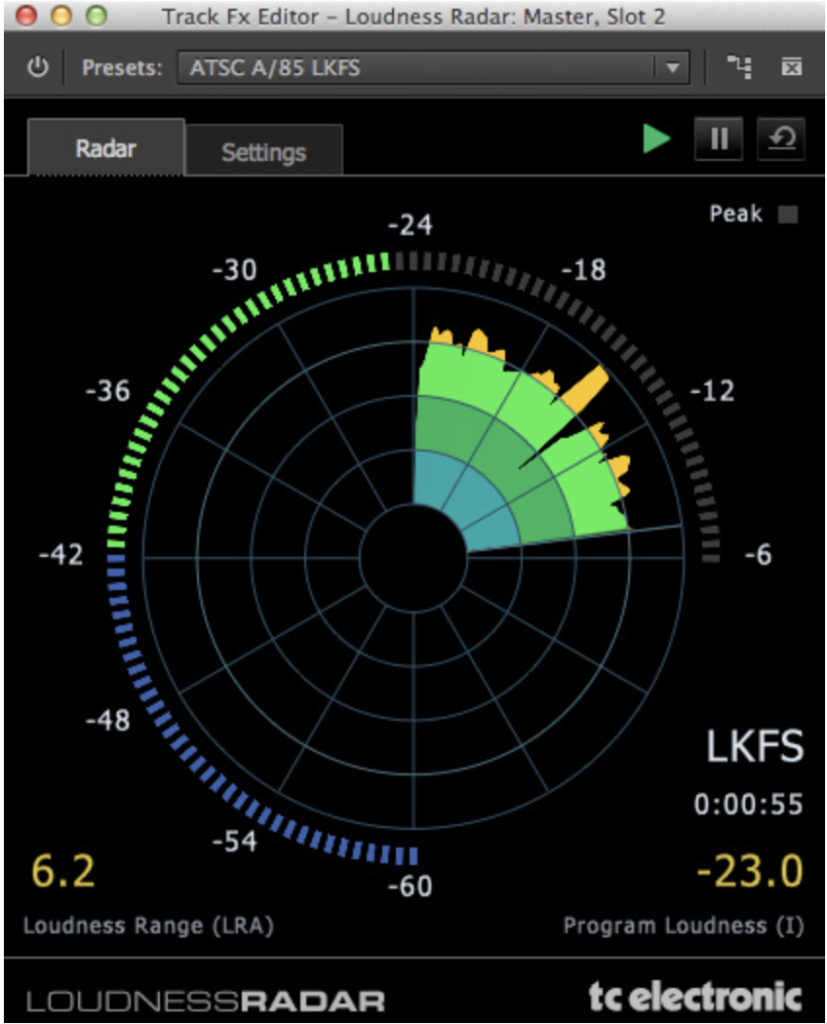Click the -54 mark on the radar ring
Viewport: 827px width, 1024px height.
point(235,841)
